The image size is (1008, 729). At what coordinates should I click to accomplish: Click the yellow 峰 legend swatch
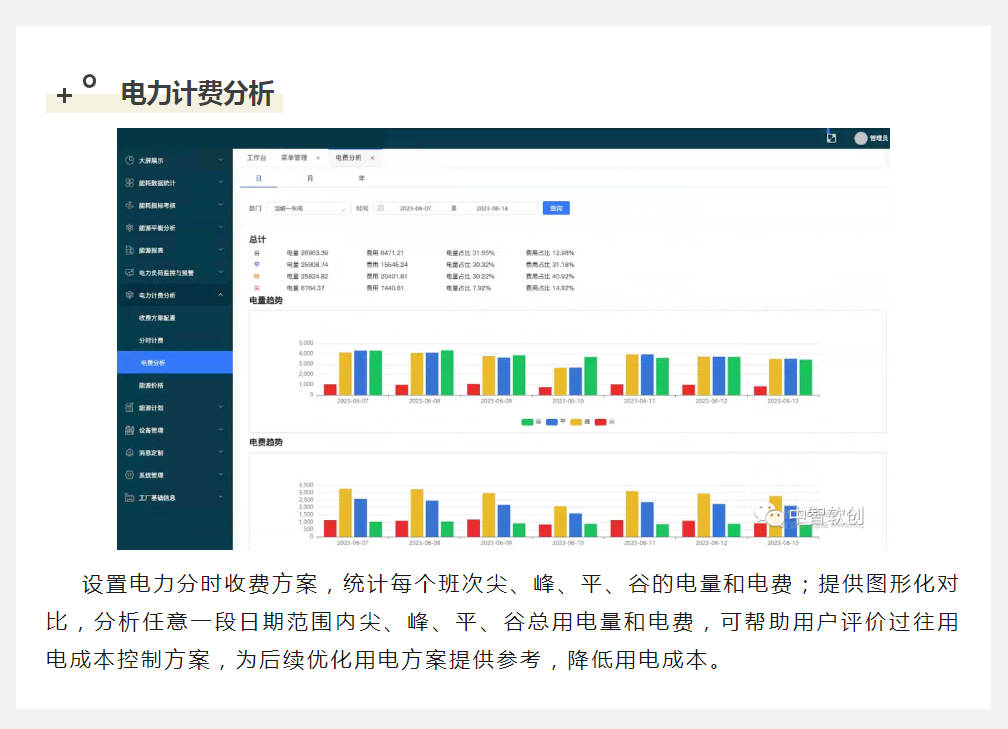pos(577,423)
